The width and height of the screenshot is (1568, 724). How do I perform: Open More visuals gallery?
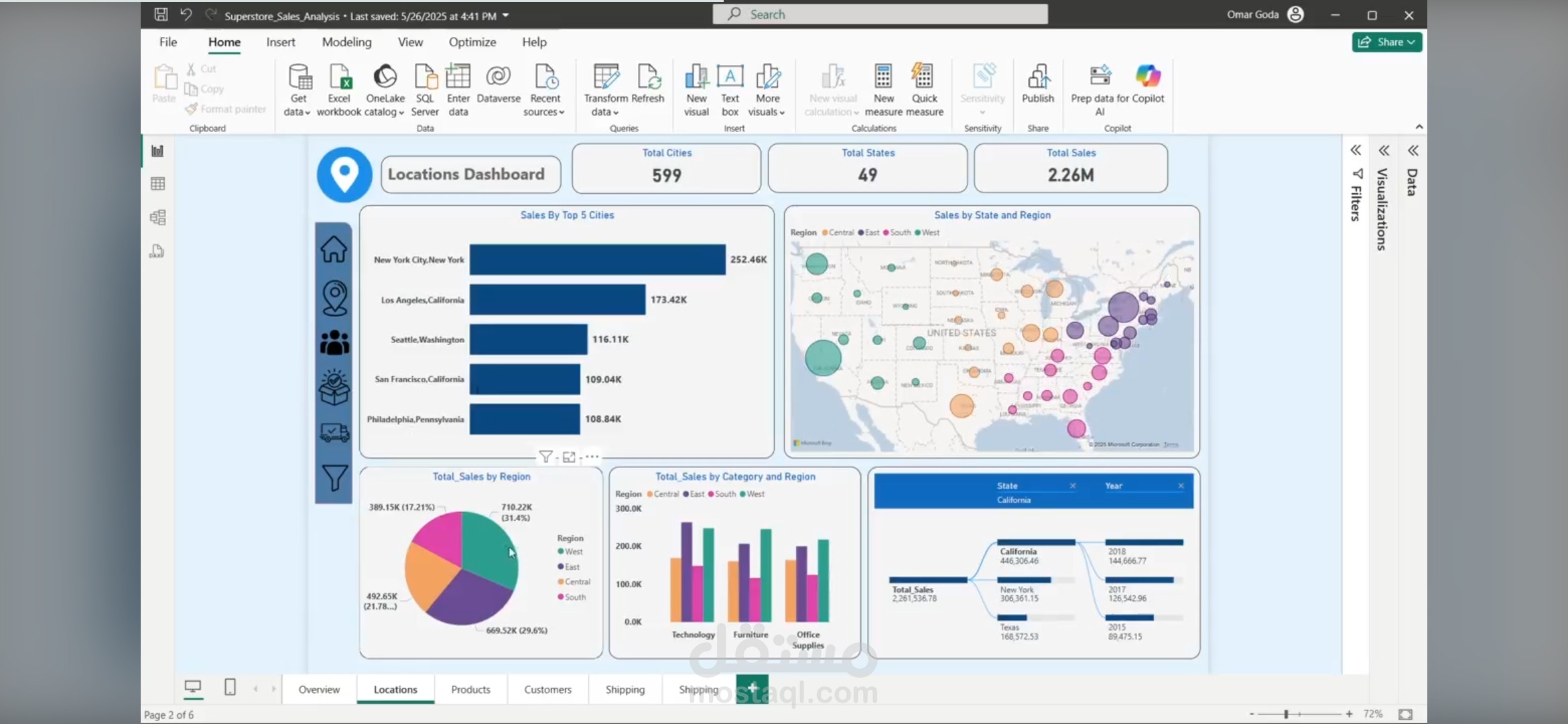(767, 90)
